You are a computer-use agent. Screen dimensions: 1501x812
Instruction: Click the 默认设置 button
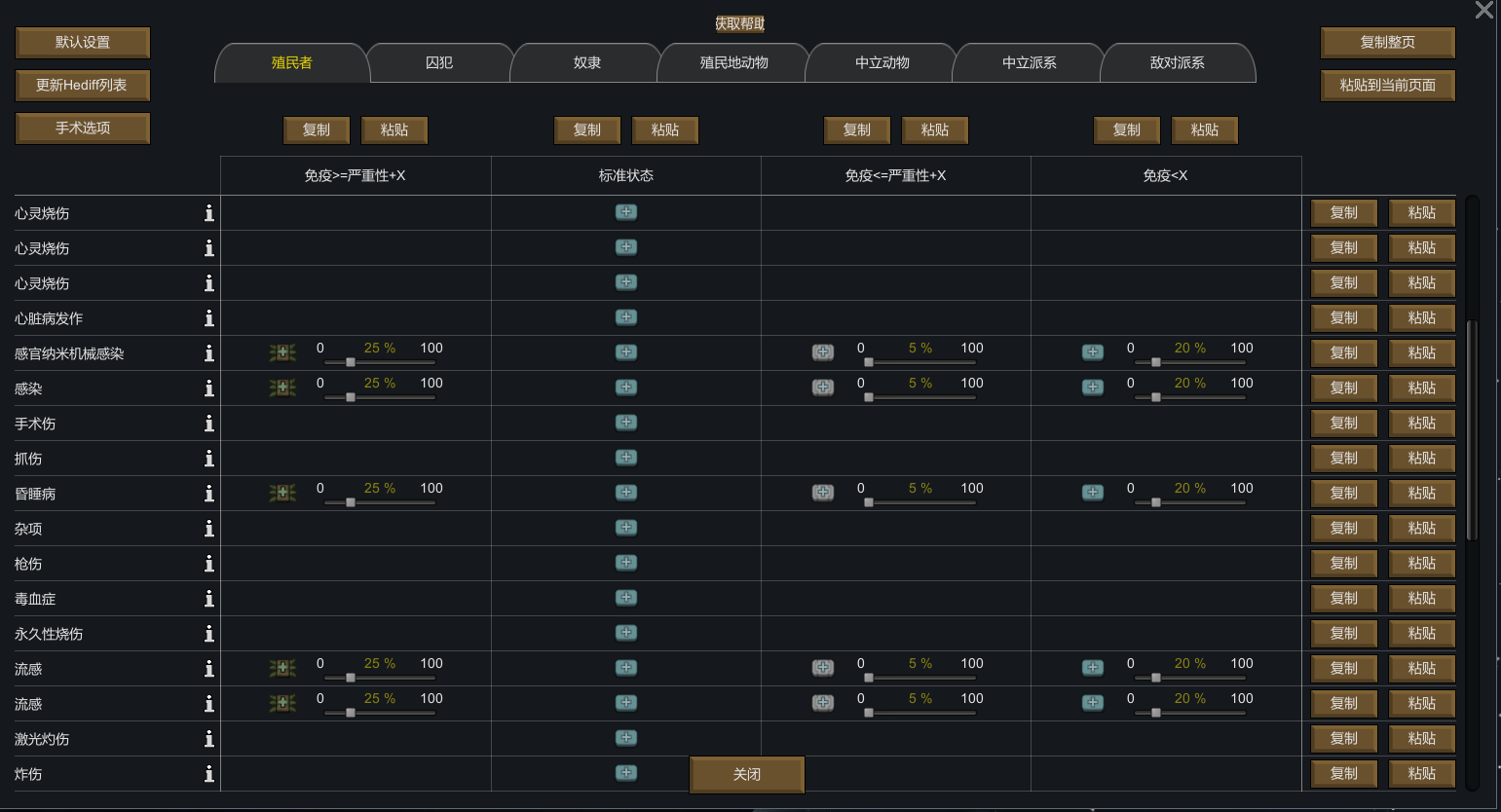click(83, 43)
